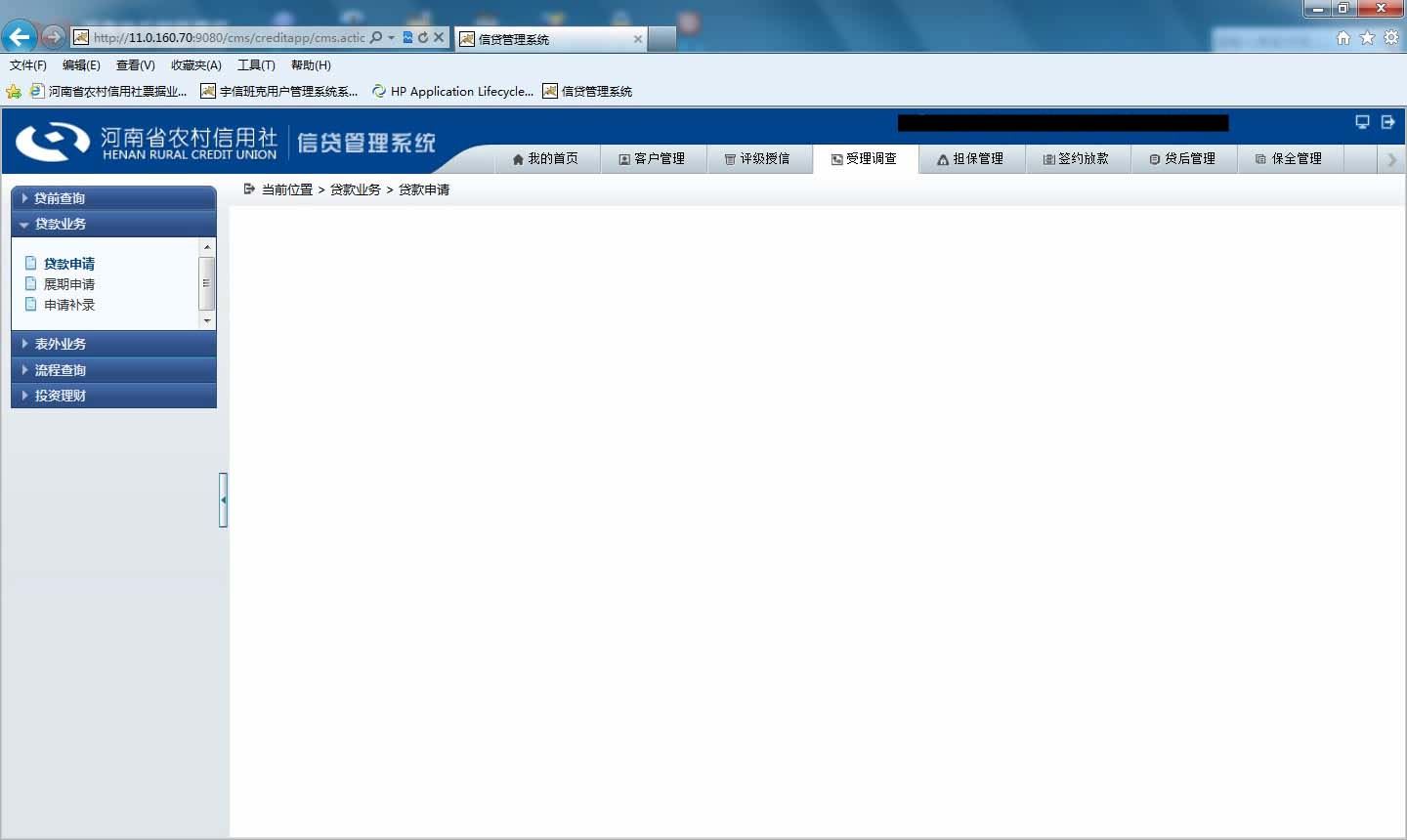
Task: Click the browser Back arrow button
Action: coord(20,37)
